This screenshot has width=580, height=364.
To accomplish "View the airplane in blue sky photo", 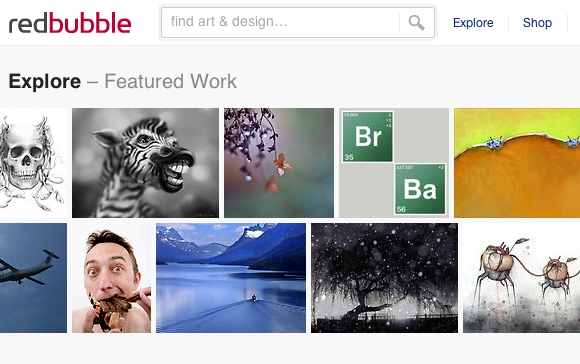I will 33,278.
